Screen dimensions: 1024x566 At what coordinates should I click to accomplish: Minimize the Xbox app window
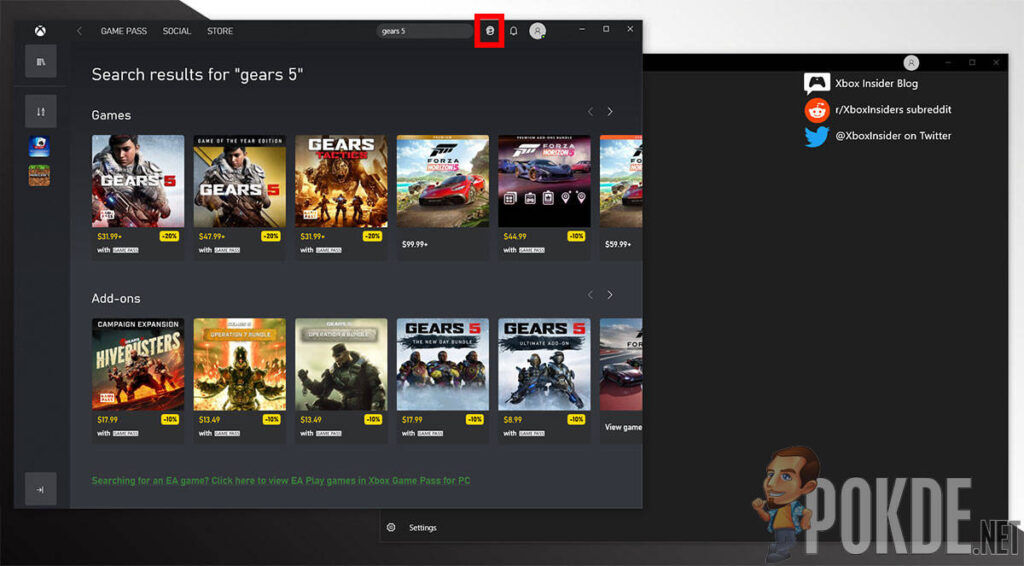582,29
